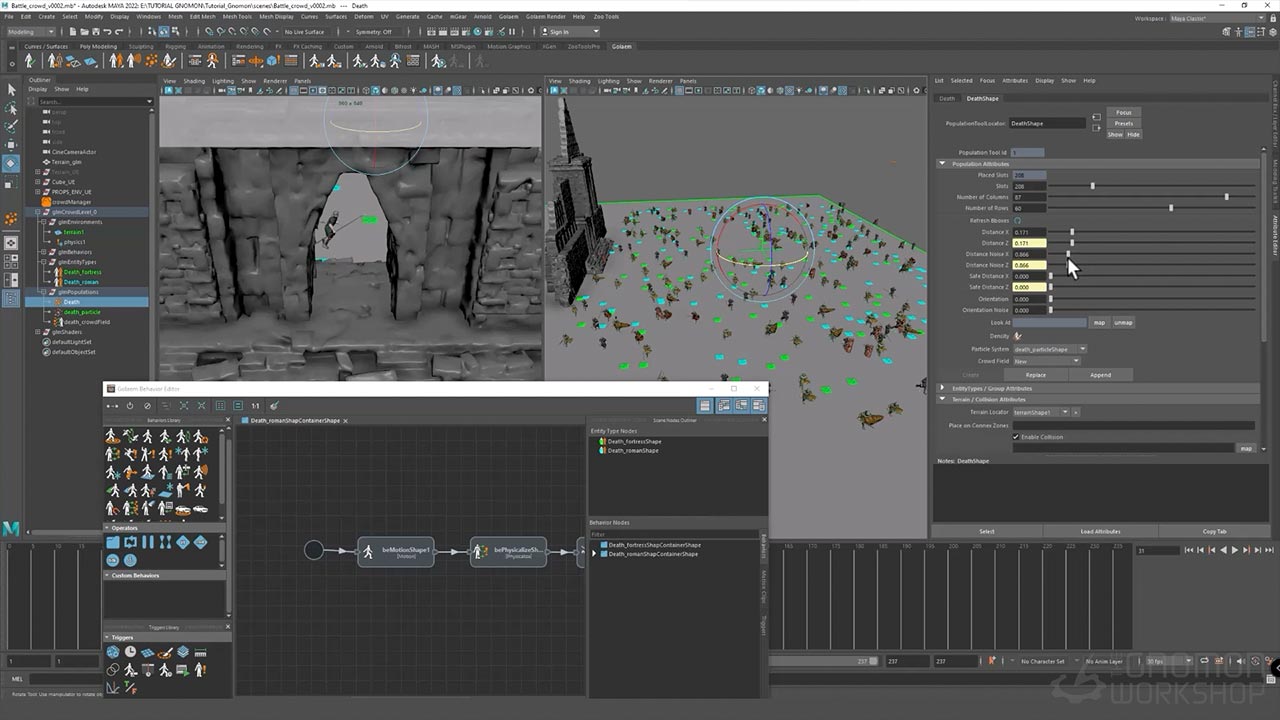
Task: Click the stop/disable icon in Behavior Editor toolbar
Action: click(x=147, y=406)
